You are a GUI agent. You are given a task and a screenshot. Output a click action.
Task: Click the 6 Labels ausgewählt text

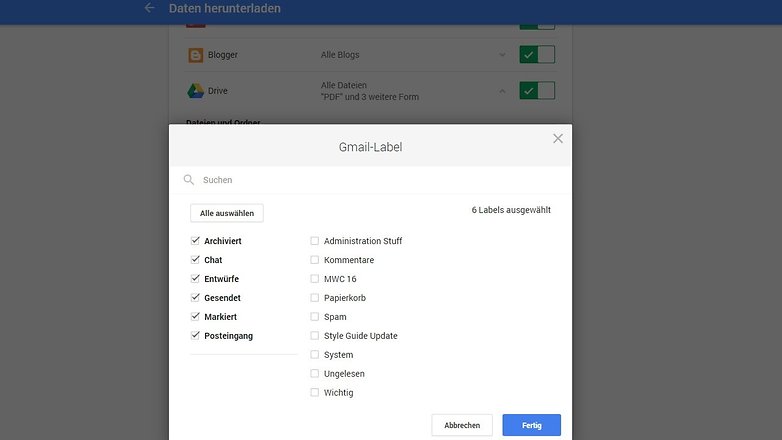pyautogui.click(x=511, y=210)
